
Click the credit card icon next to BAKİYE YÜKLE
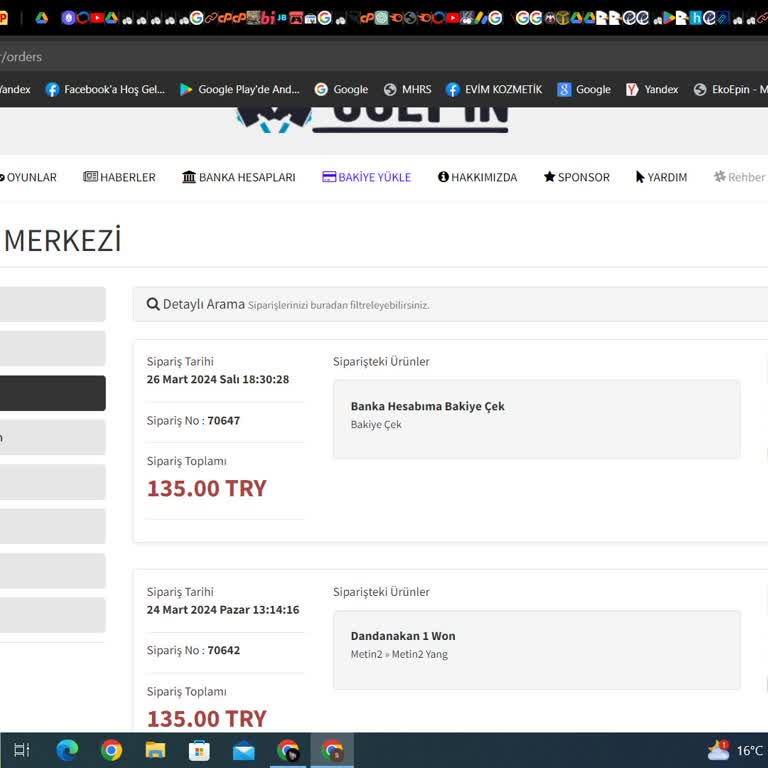(x=329, y=177)
